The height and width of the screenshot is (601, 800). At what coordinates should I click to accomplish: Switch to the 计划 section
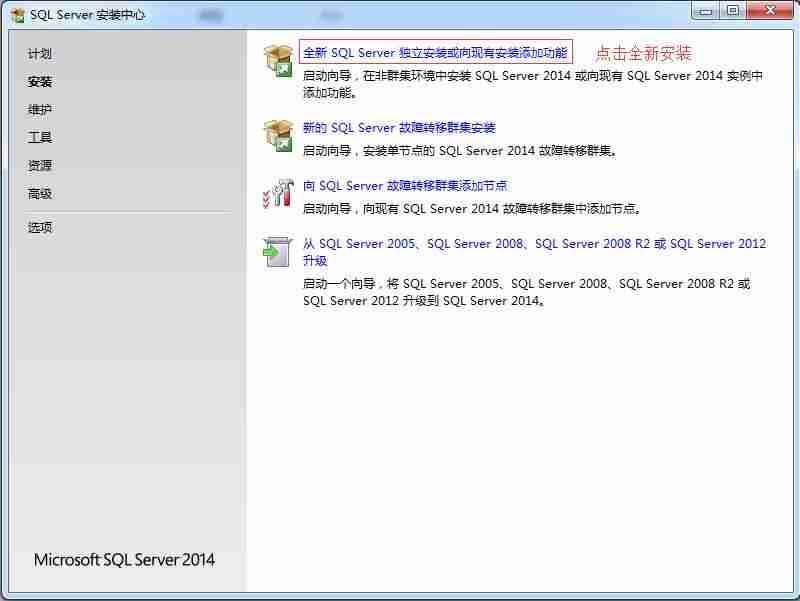click(41, 54)
